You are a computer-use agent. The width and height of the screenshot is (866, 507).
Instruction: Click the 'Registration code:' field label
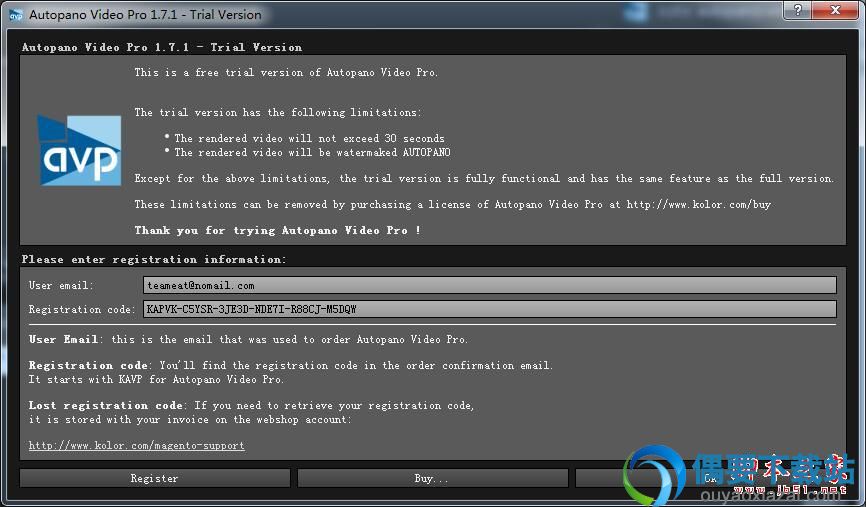[x=82, y=309]
